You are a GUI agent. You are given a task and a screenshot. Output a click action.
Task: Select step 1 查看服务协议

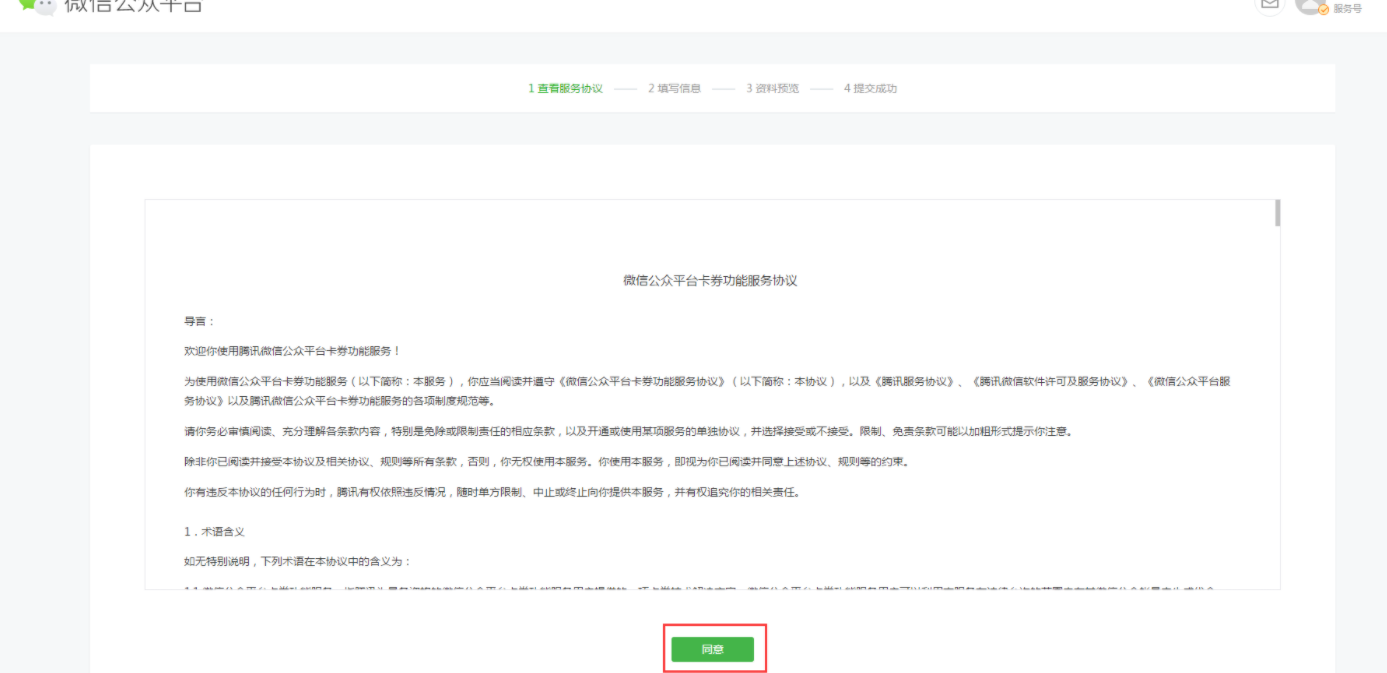coord(566,89)
